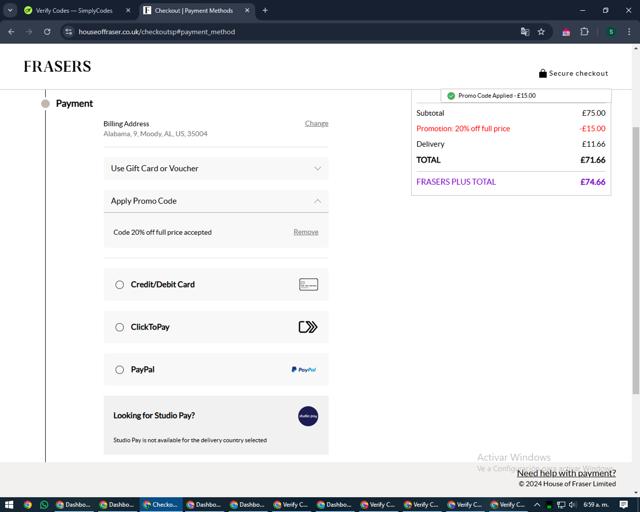Open a new browser tab
Viewport: 640px width, 512px height.
click(x=265, y=11)
